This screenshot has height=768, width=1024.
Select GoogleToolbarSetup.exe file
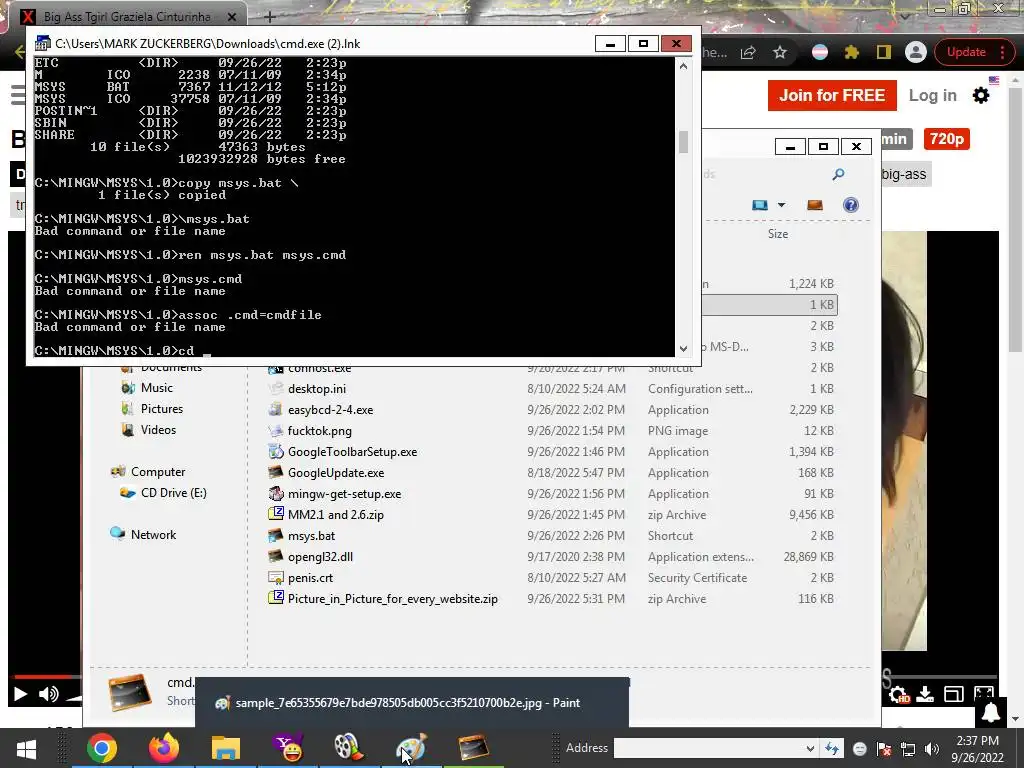[x=352, y=452]
